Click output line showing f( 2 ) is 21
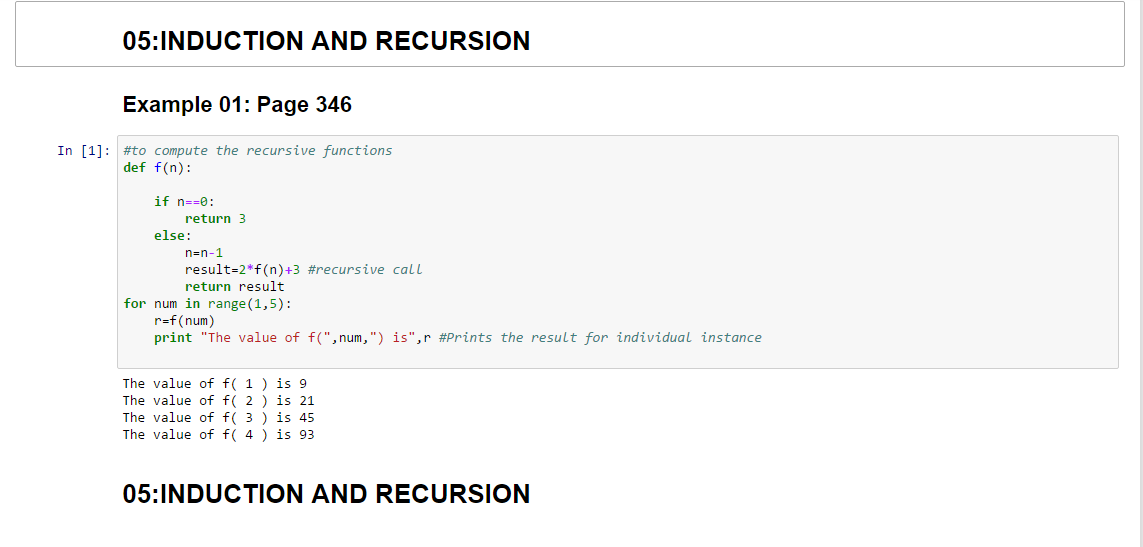Viewport: 1143px width, 547px height. 219,400
